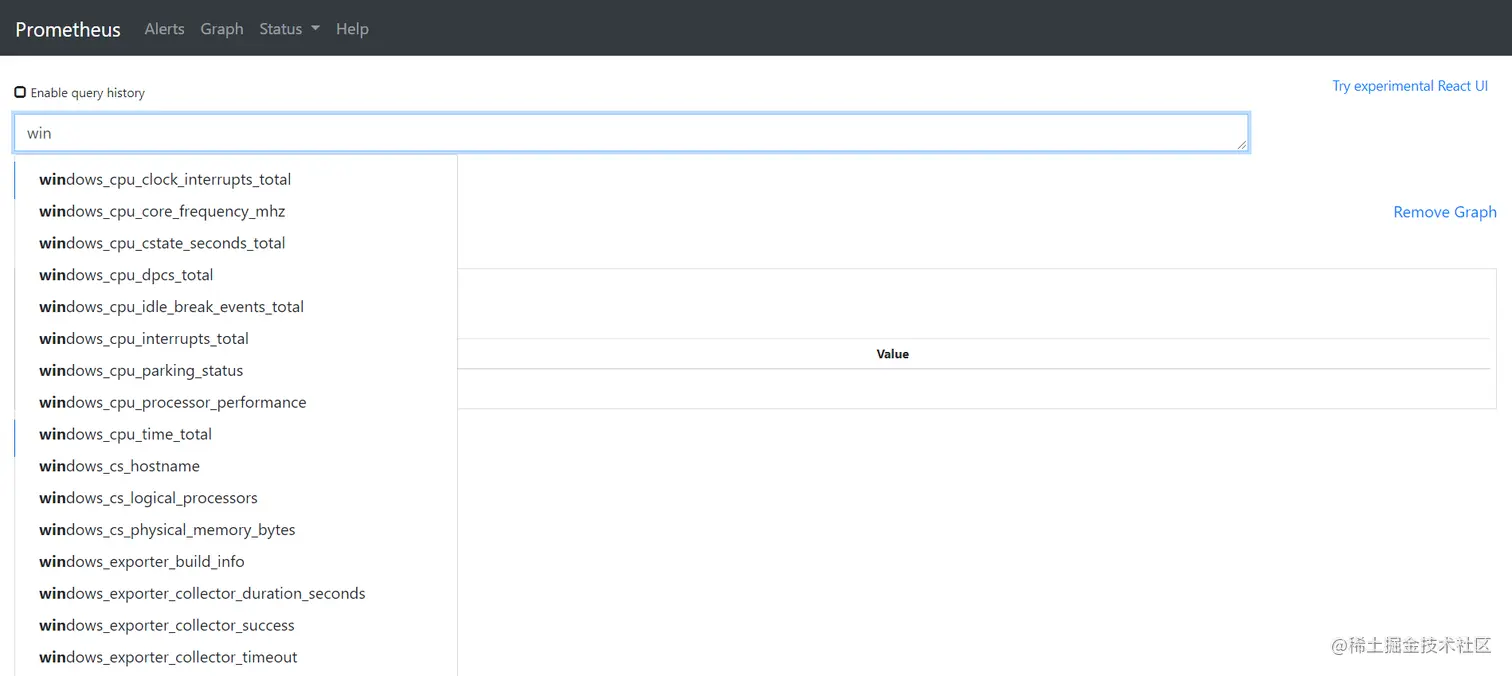The height and width of the screenshot is (676, 1512).
Task: Enable query history checkbox
Action: click(20, 92)
